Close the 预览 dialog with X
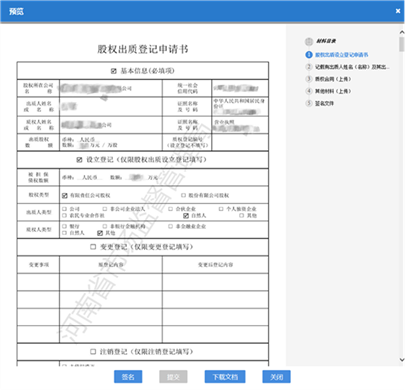Screen dimensions: 405x390 [x=398, y=11]
